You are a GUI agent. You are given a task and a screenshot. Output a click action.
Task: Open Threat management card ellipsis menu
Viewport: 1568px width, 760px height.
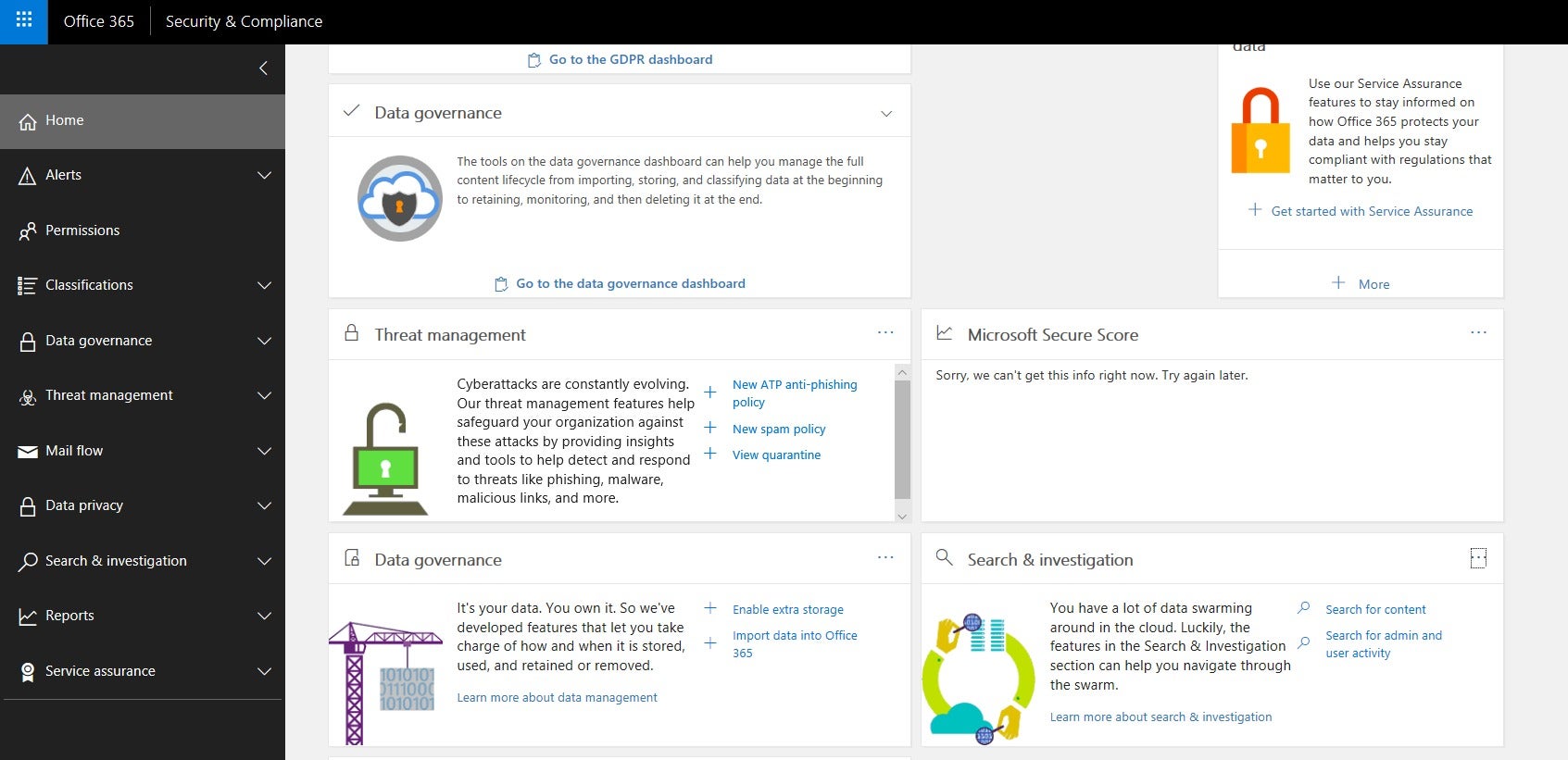pyautogui.click(x=886, y=332)
